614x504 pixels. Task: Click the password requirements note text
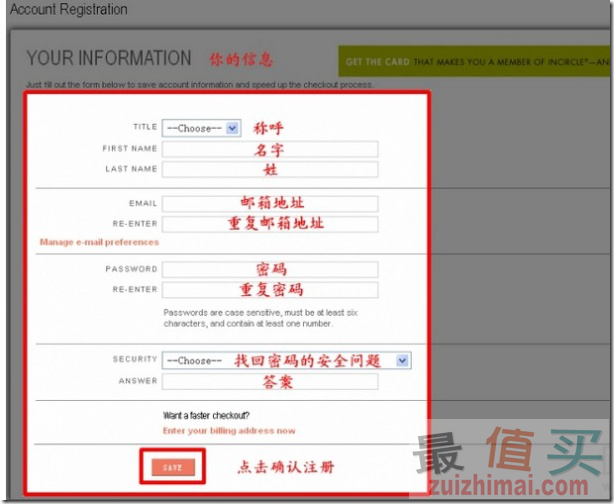[x=260, y=318]
